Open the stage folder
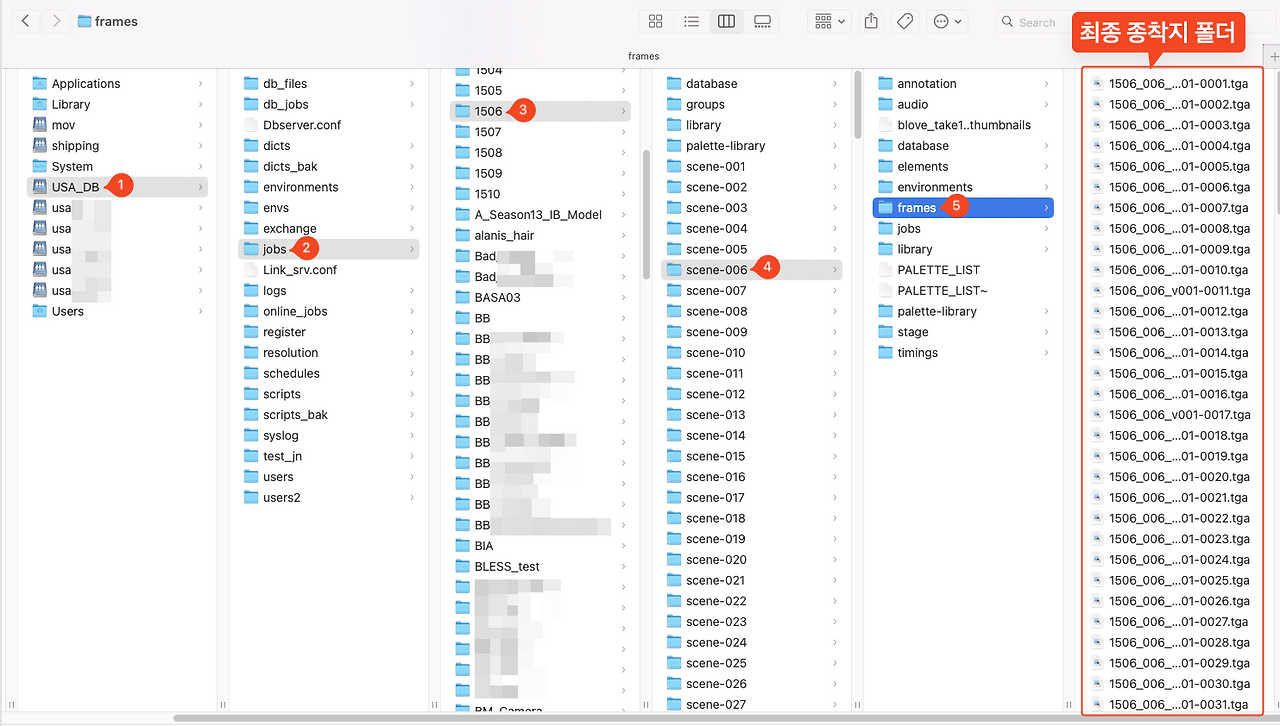The width and height of the screenshot is (1280, 726). [x=963, y=332]
